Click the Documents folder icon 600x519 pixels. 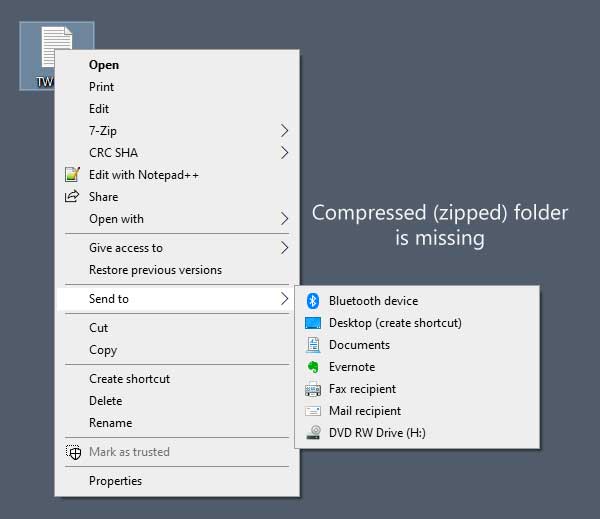(312, 345)
